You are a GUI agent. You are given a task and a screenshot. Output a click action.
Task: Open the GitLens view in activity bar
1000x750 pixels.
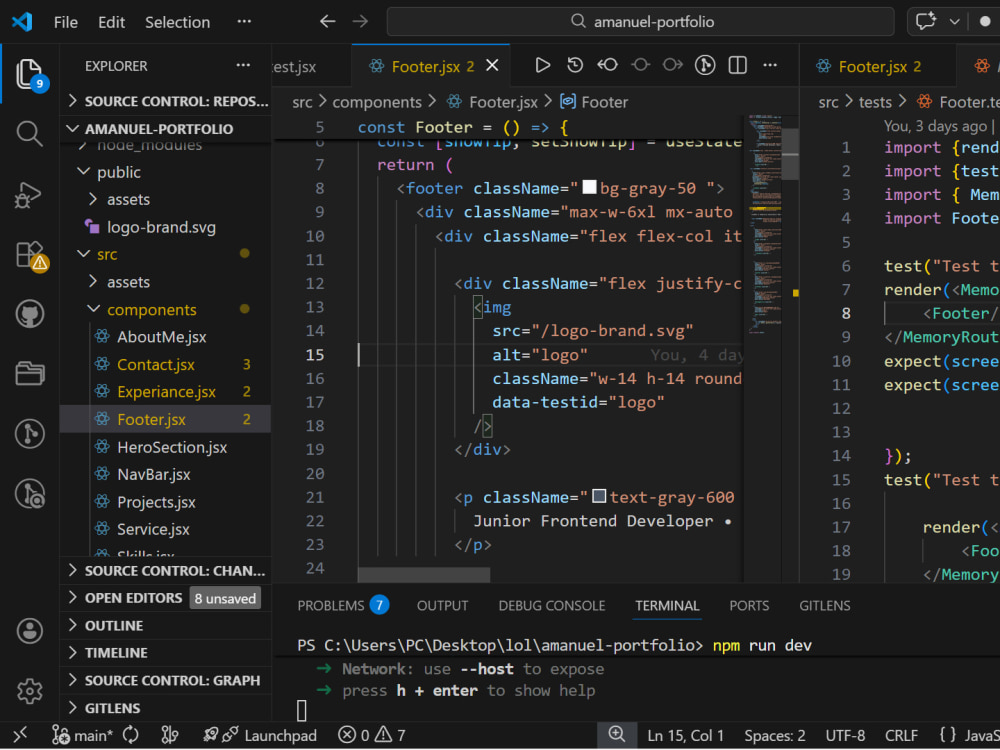click(x=29, y=434)
